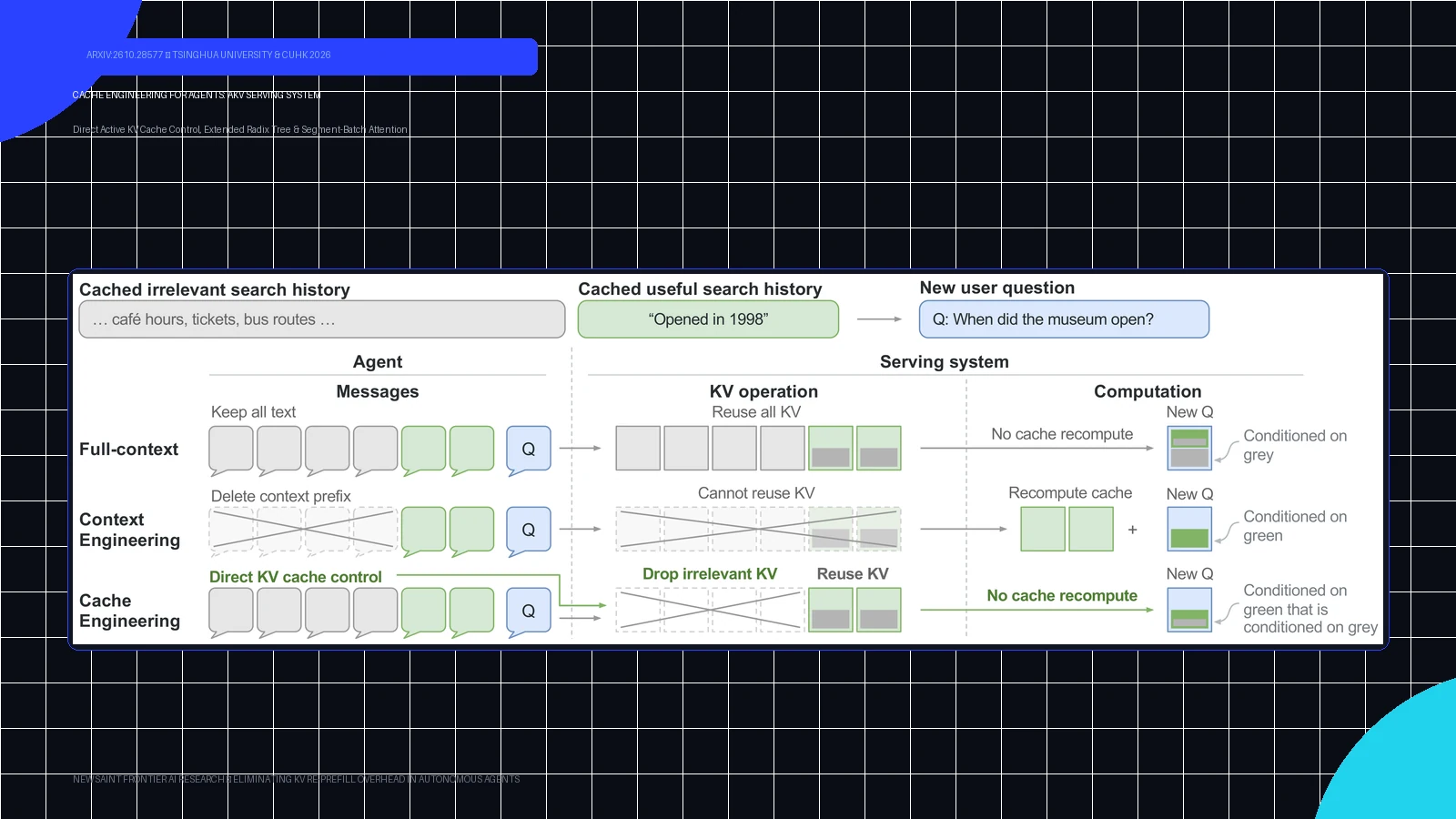Screen dimensions: 1456x819
Task: Click the 'Agent' section heading
Action: (x=378, y=361)
